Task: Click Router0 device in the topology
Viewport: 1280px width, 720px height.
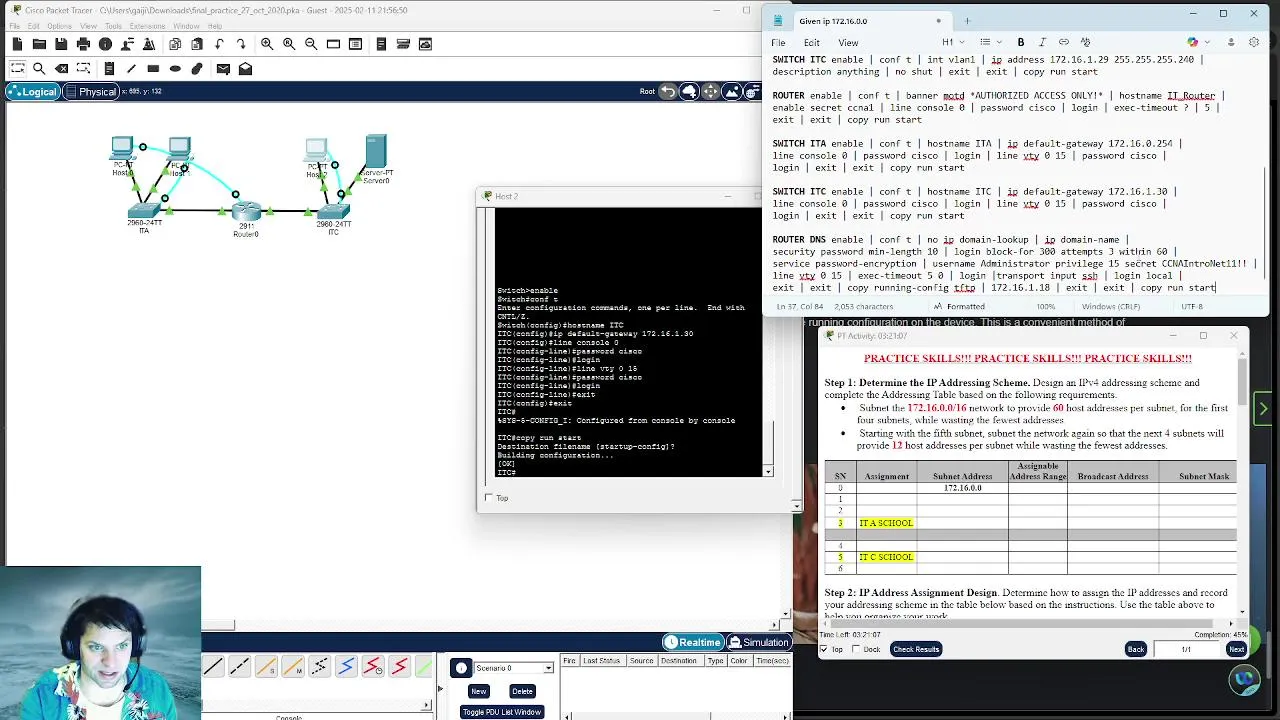Action: click(x=246, y=212)
